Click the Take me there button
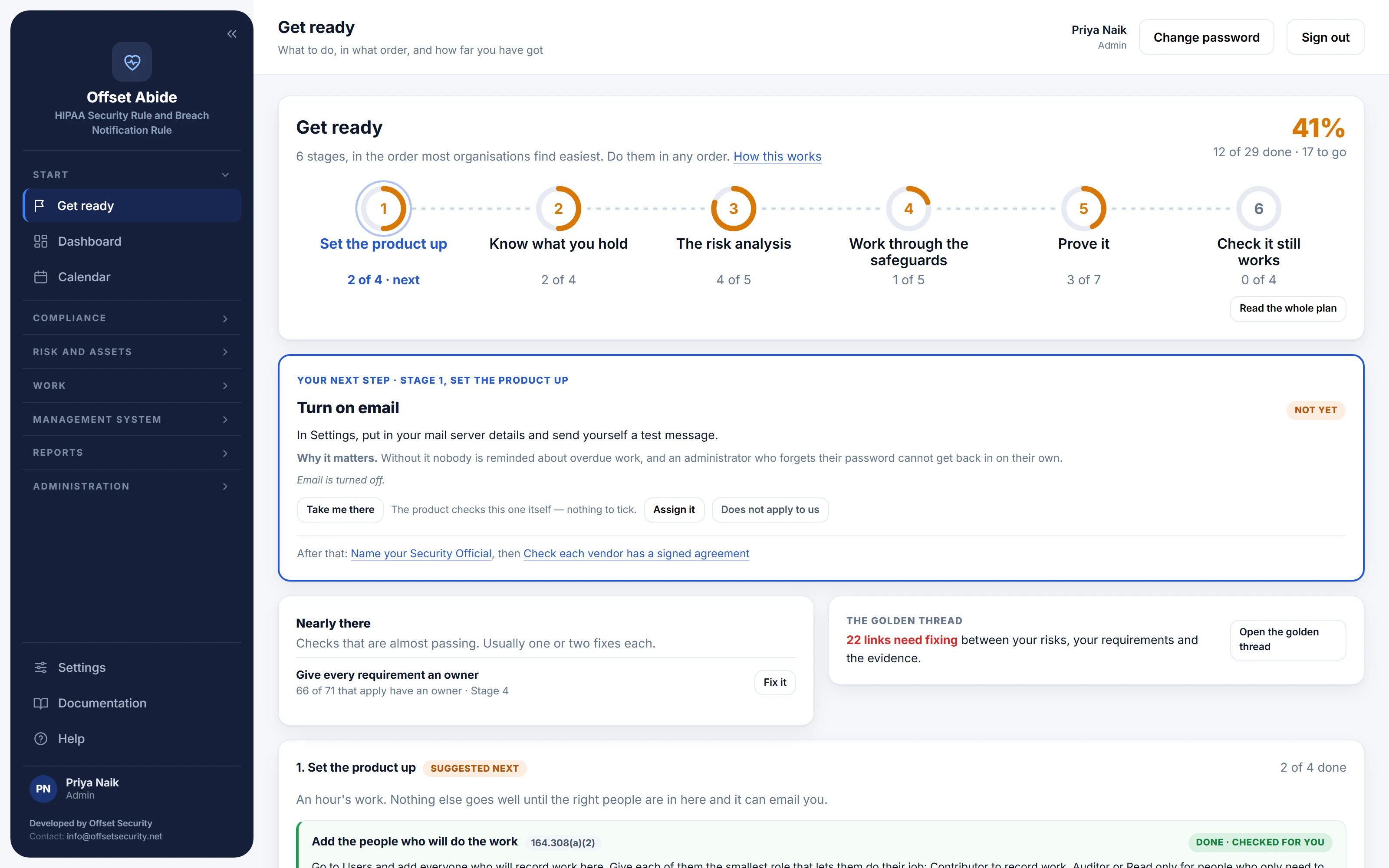 click(340, 510)
